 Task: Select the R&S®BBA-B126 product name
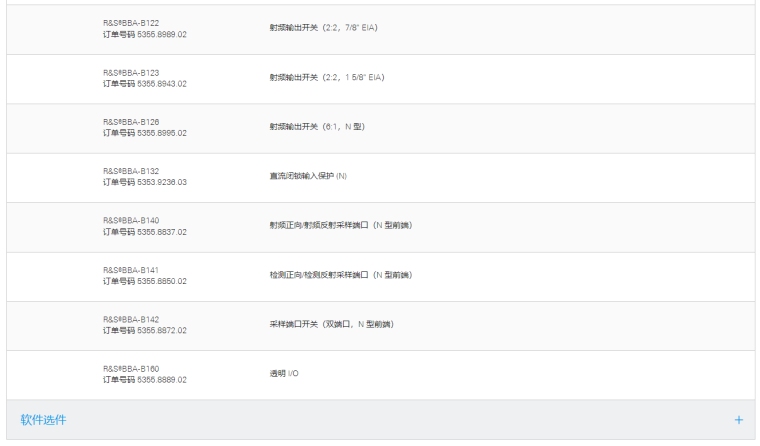coord(132,122)
